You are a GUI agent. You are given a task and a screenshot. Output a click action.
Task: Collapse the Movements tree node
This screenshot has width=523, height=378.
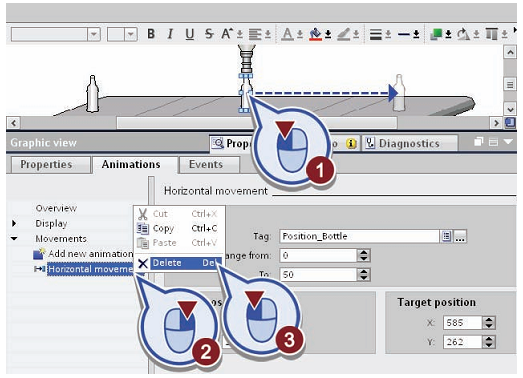click(x=14, y=239)
